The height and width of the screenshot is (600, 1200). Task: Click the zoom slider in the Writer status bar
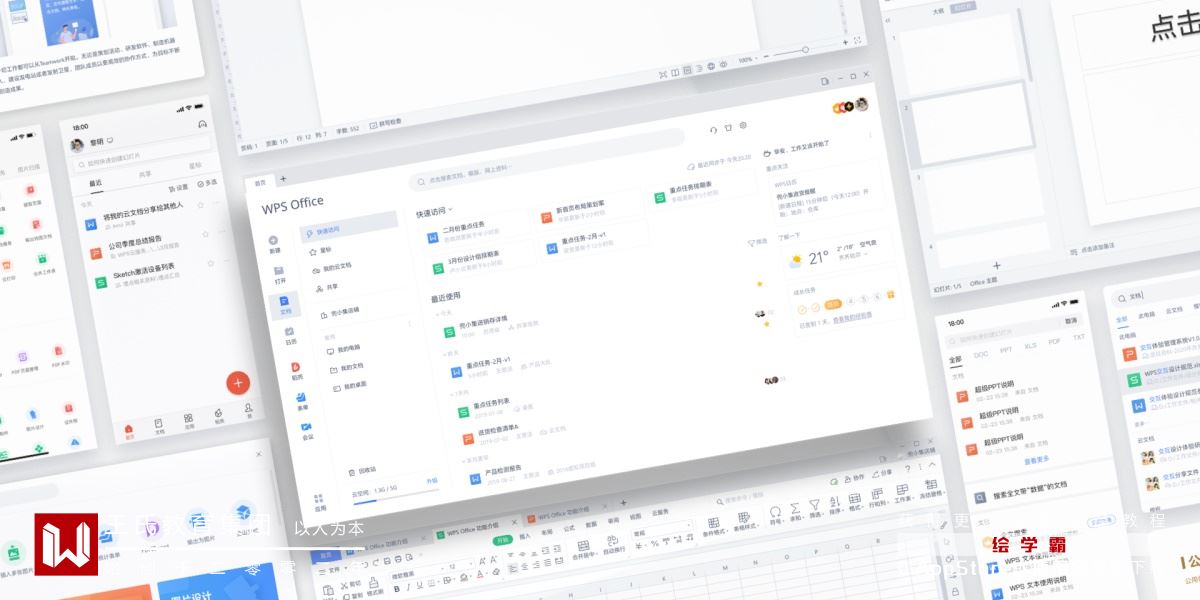point(805,49)
